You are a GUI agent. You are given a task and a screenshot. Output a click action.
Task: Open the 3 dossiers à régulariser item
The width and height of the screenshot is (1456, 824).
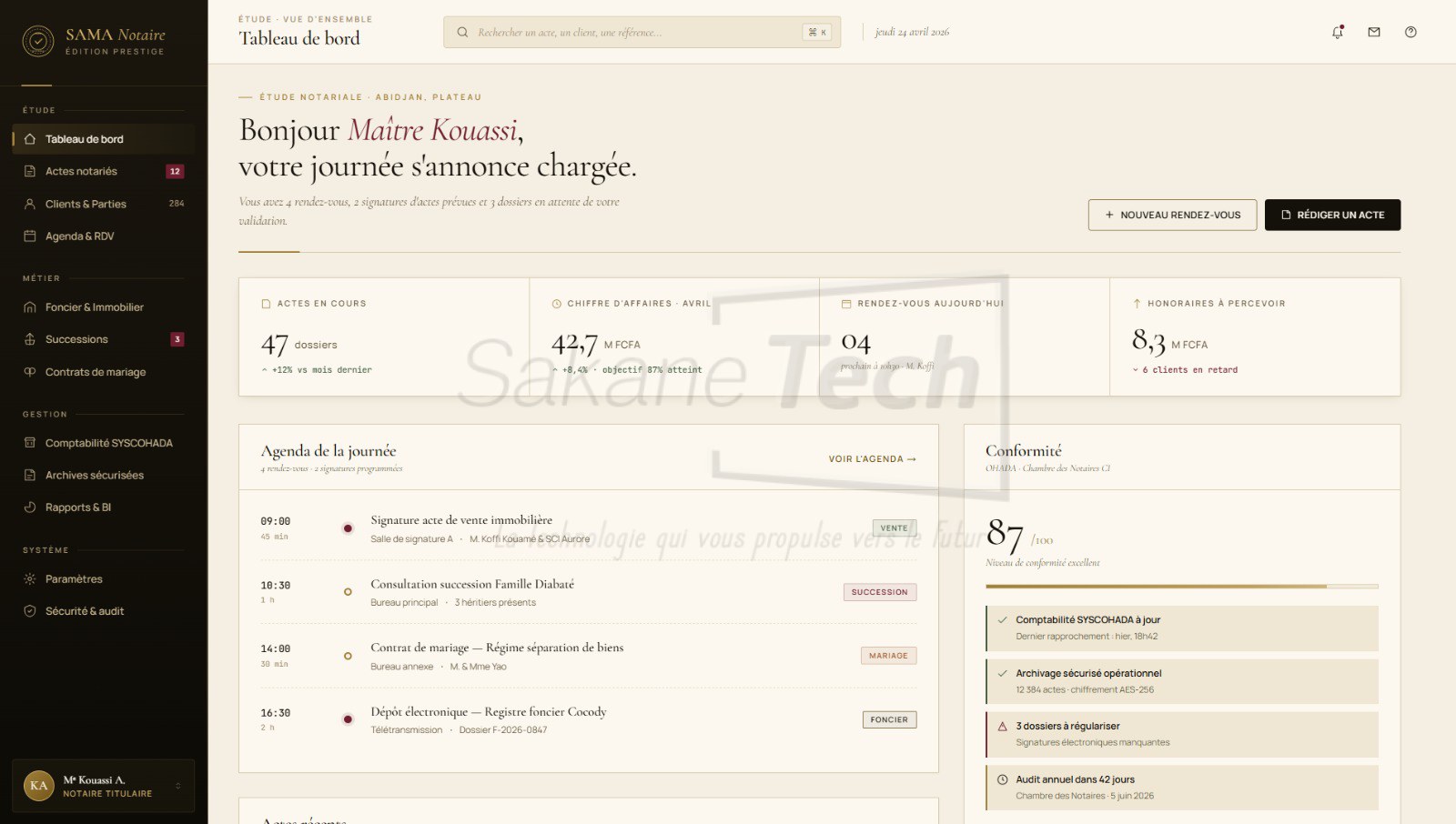coord(1181,734)
